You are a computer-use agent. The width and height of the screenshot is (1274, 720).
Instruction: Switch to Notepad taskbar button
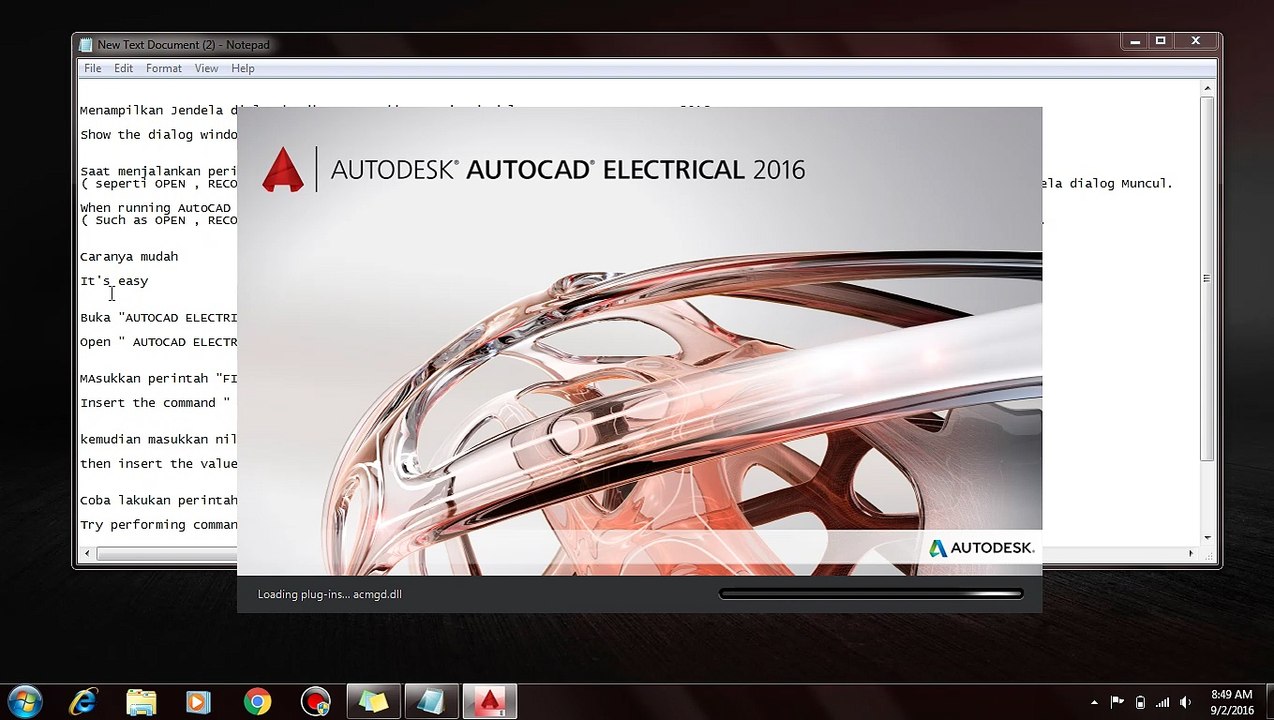click(431, 702)
